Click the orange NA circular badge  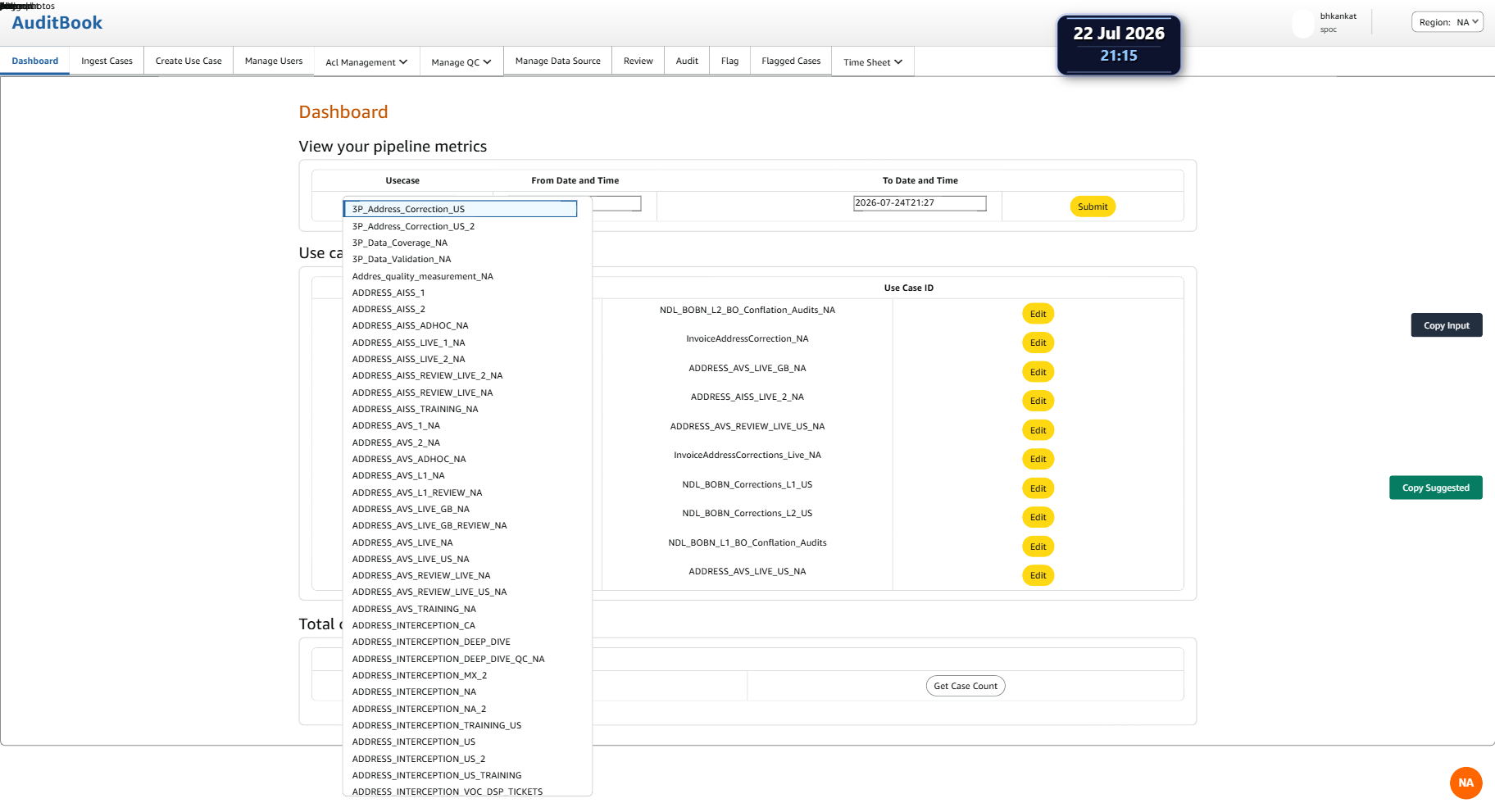(1465, 783)
